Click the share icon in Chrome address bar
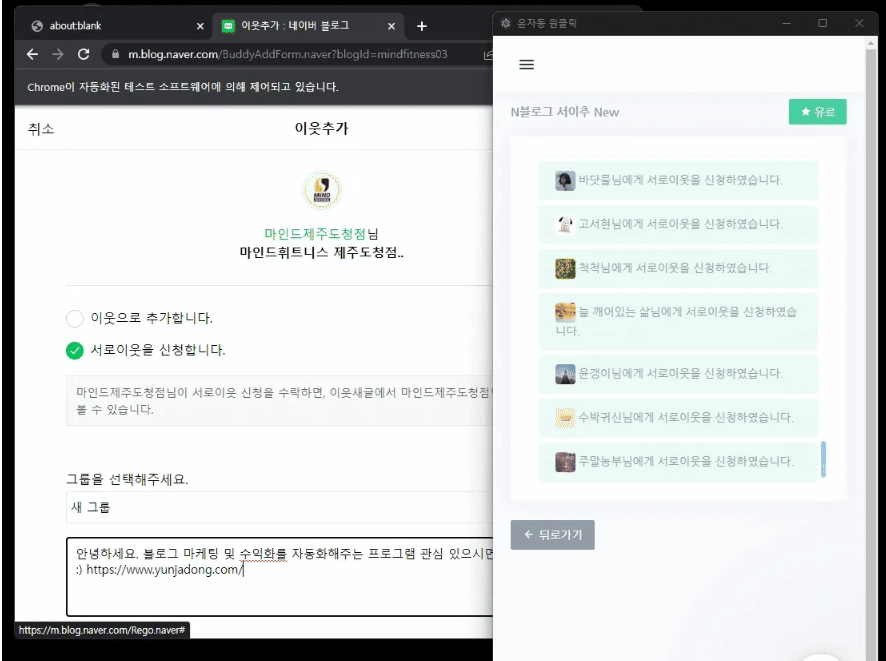 [488, 55]
